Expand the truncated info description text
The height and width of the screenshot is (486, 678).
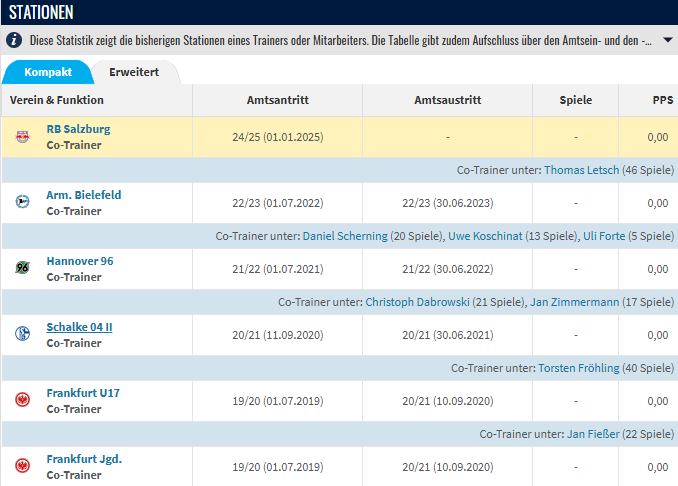pos(662,41)
